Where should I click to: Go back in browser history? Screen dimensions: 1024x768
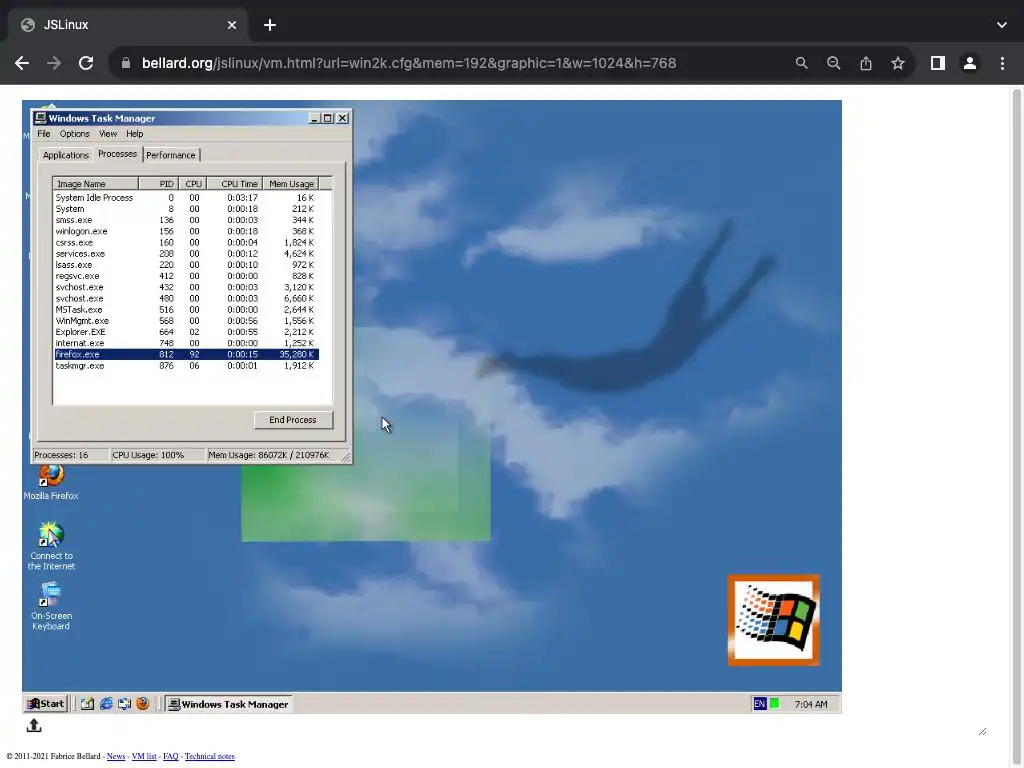(x=22, y=63)
